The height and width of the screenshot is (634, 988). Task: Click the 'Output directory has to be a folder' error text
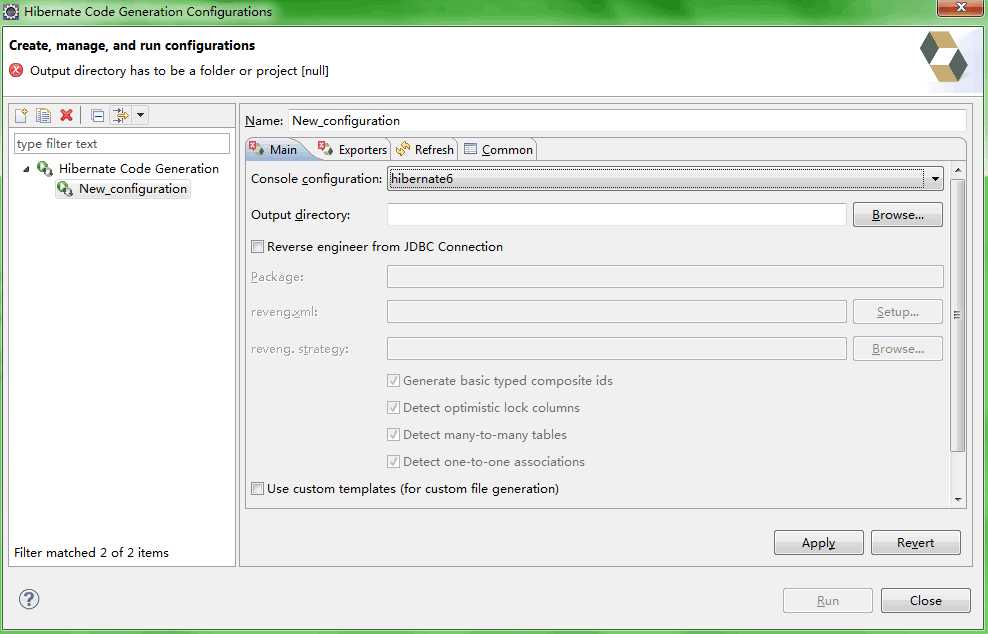(180, 71)
